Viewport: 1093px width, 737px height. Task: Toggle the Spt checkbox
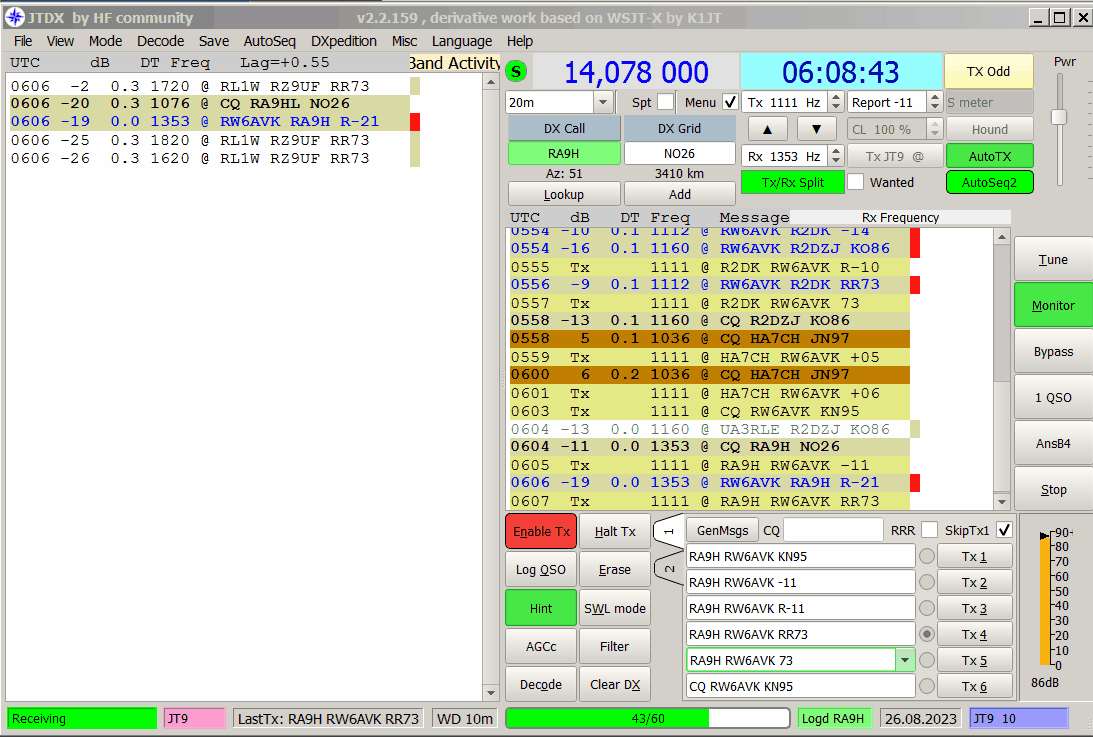pos(665,102)
